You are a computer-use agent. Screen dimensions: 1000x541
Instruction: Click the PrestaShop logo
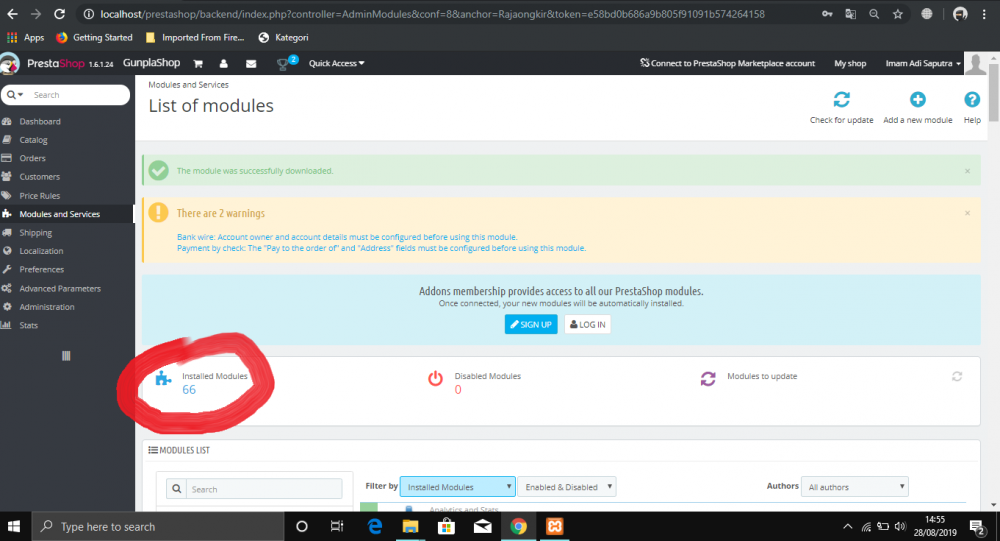coord(55,63)
